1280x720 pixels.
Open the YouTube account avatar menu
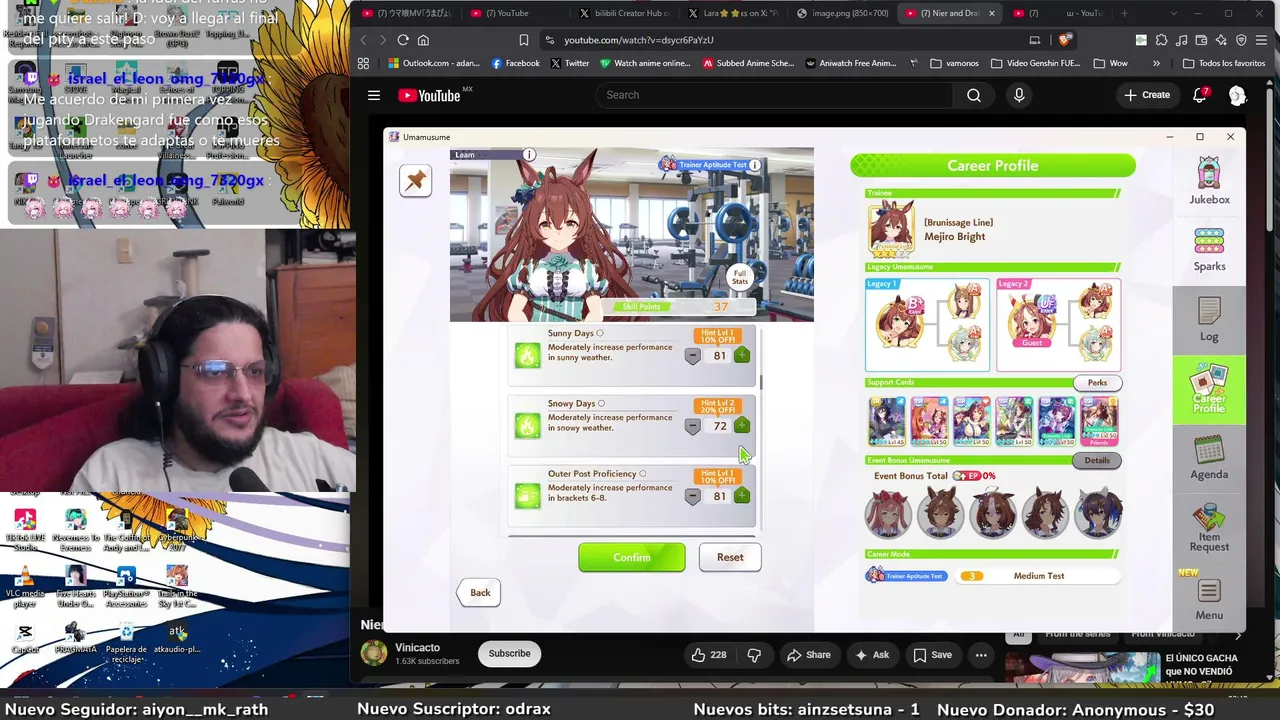click(1238, 95)
